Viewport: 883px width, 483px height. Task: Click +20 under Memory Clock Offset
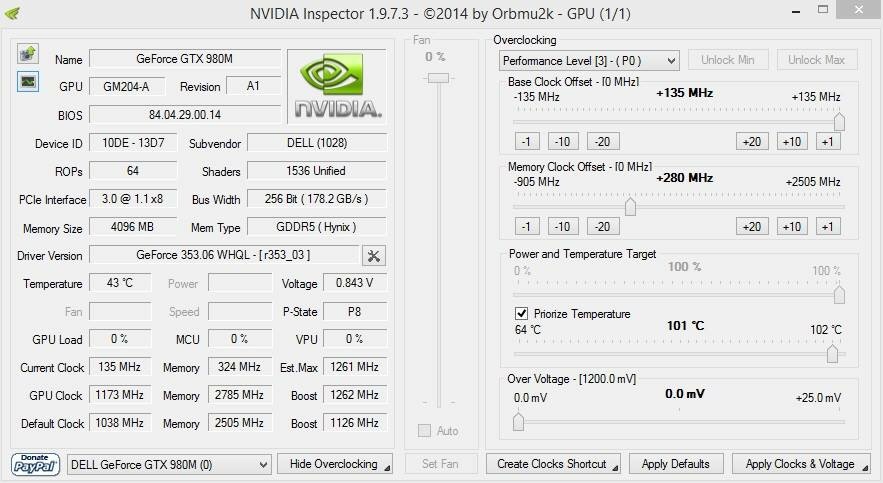point(752,226)
